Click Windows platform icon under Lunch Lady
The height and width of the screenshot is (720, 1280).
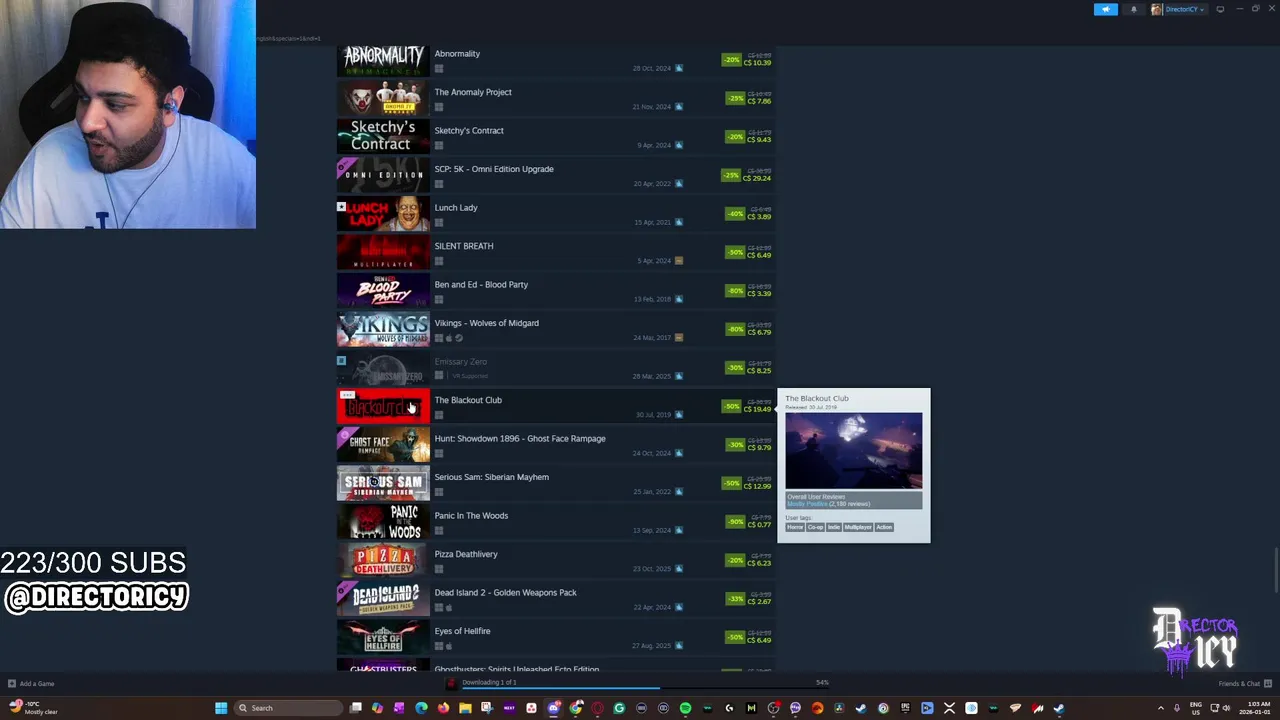pos(439,223)
